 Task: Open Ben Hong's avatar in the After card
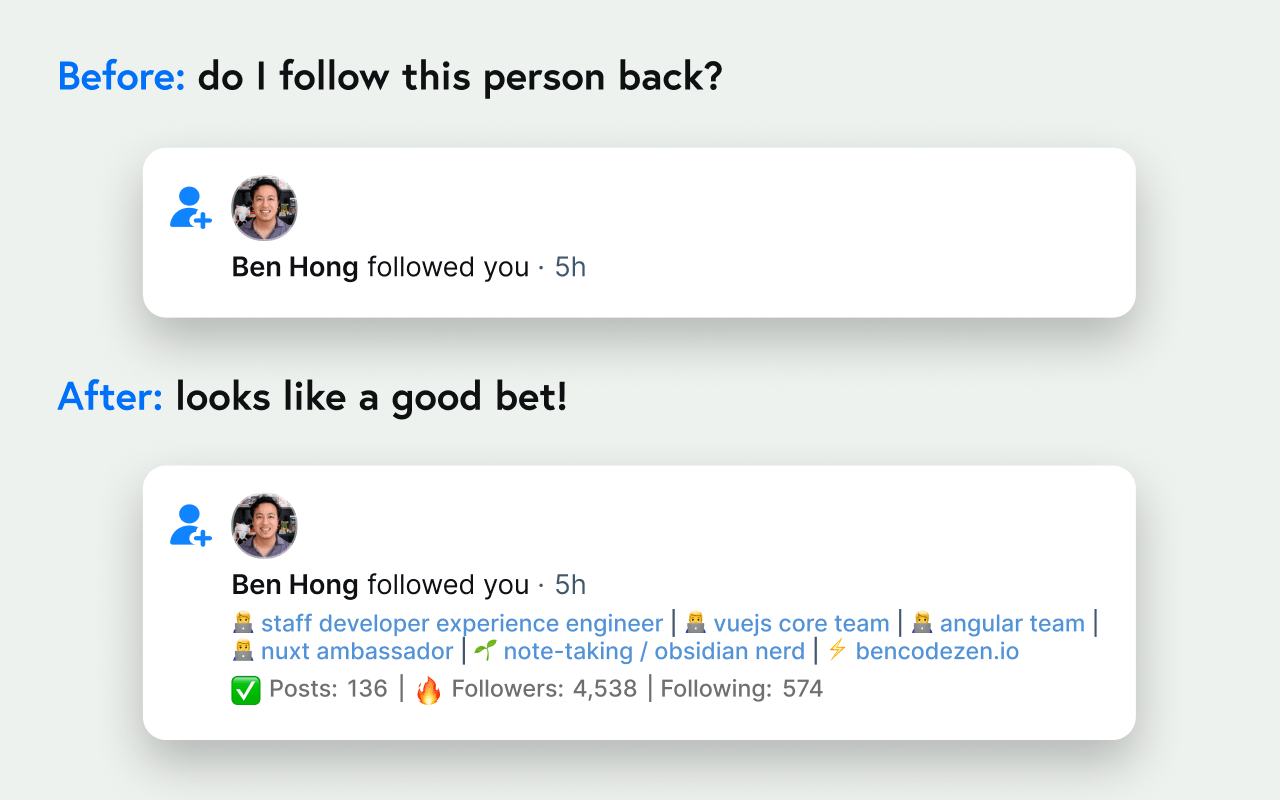tap(264, 525)
